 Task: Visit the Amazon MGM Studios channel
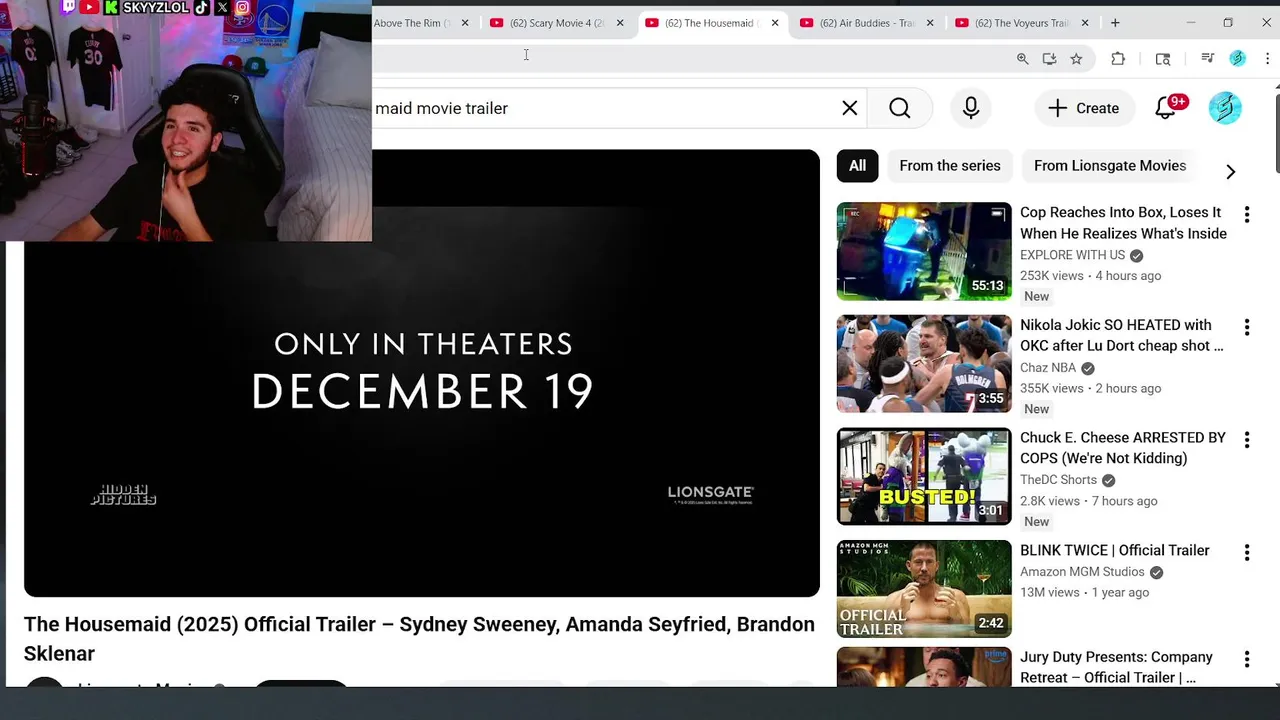1082,572
